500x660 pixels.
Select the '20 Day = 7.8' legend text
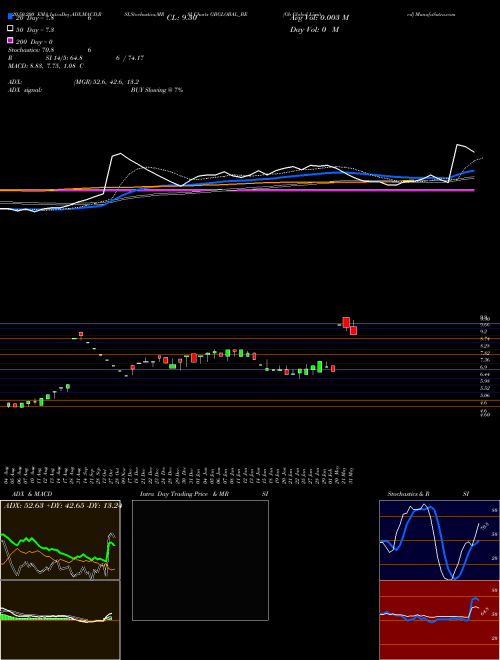click(x=34, y=17)
